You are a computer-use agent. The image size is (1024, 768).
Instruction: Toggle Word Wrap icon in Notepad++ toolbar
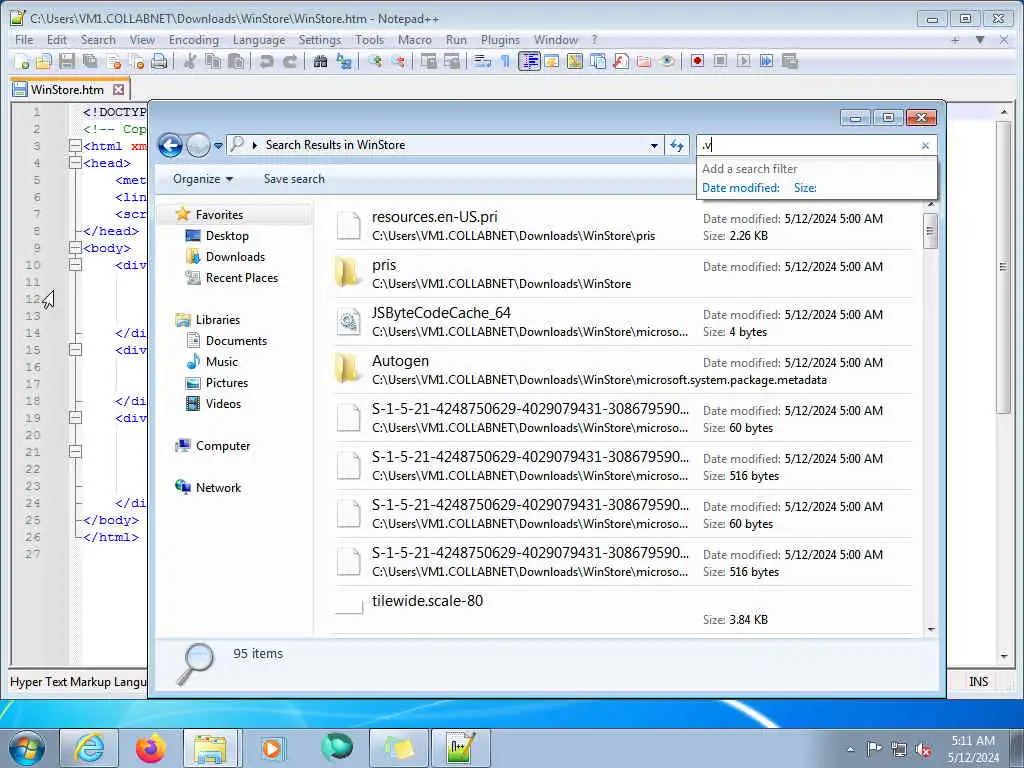tap(483, 61)
